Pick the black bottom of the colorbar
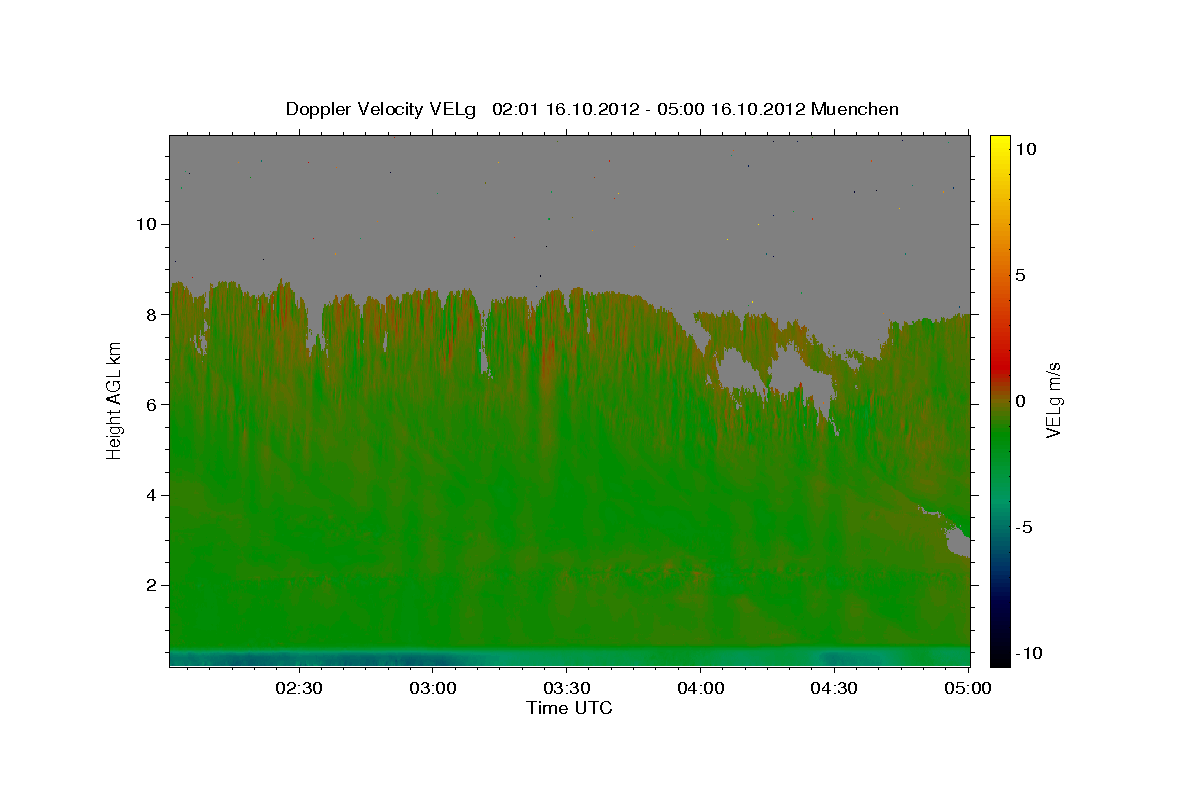The image size is (1200, 800). point(999,655)
